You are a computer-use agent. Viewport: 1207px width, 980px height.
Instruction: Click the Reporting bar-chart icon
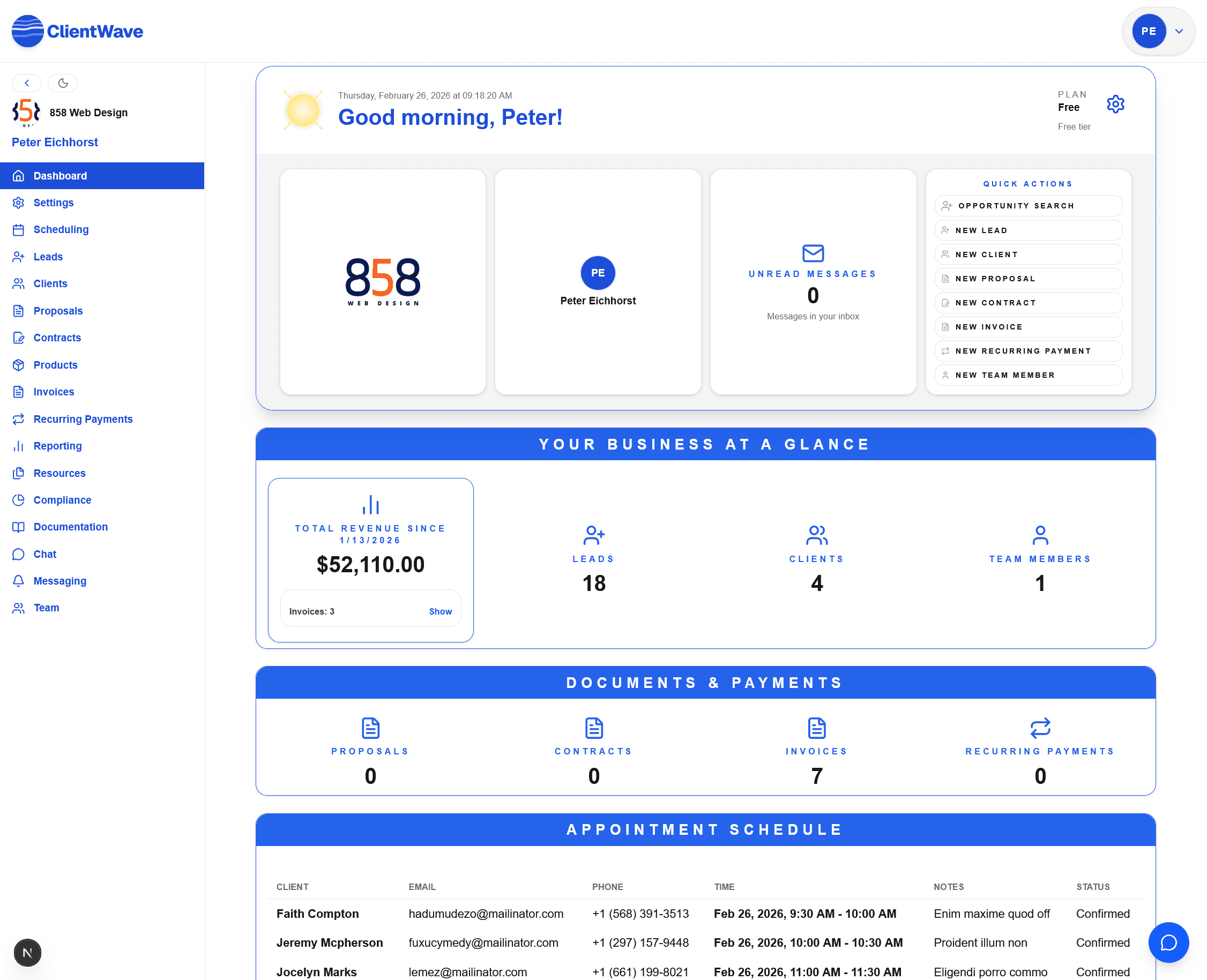click(x=19, y=446)
